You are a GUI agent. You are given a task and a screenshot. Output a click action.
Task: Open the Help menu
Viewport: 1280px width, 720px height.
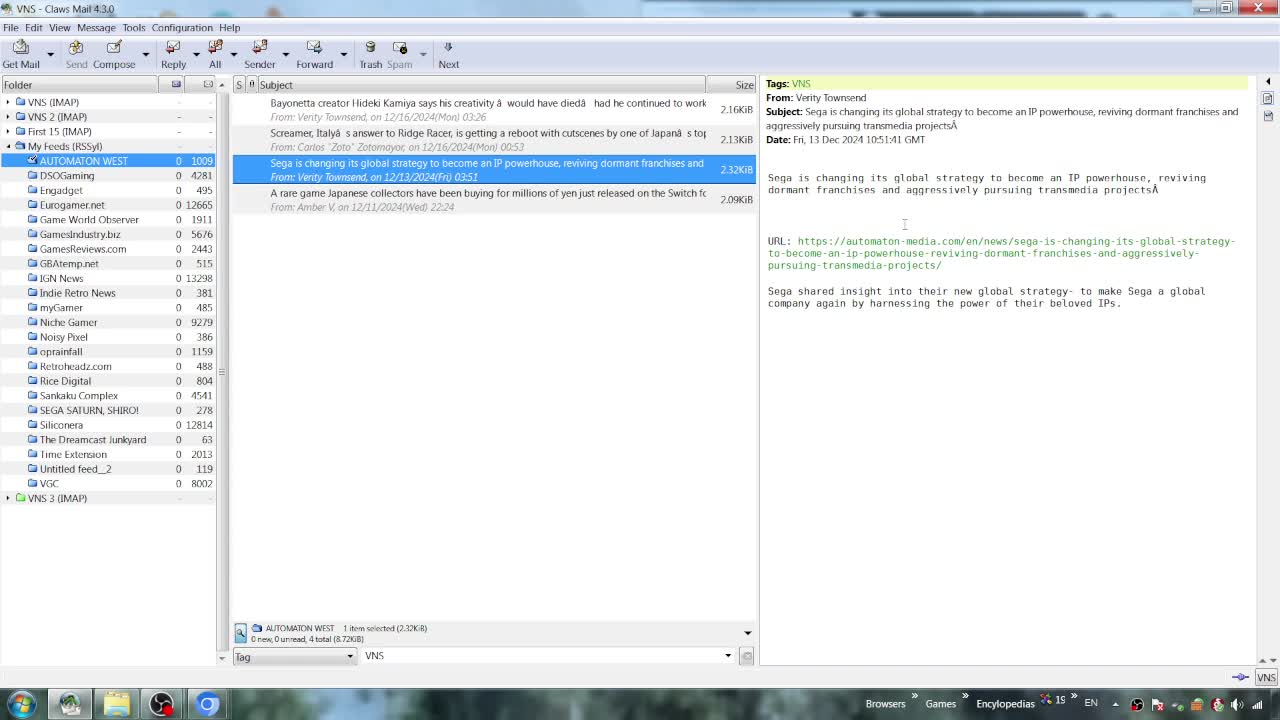229,28
